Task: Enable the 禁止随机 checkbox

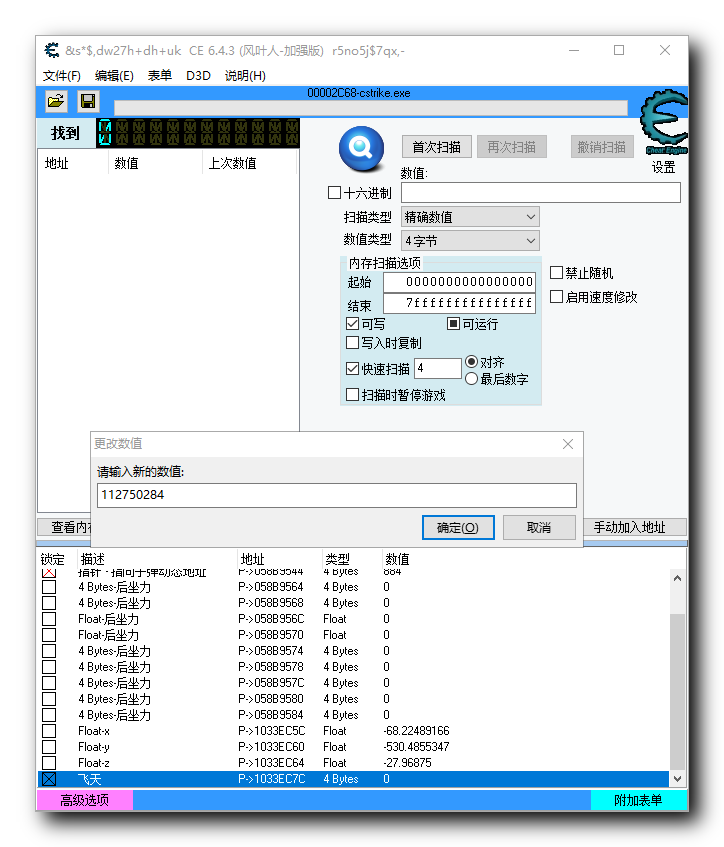Action: coord(556,272)
